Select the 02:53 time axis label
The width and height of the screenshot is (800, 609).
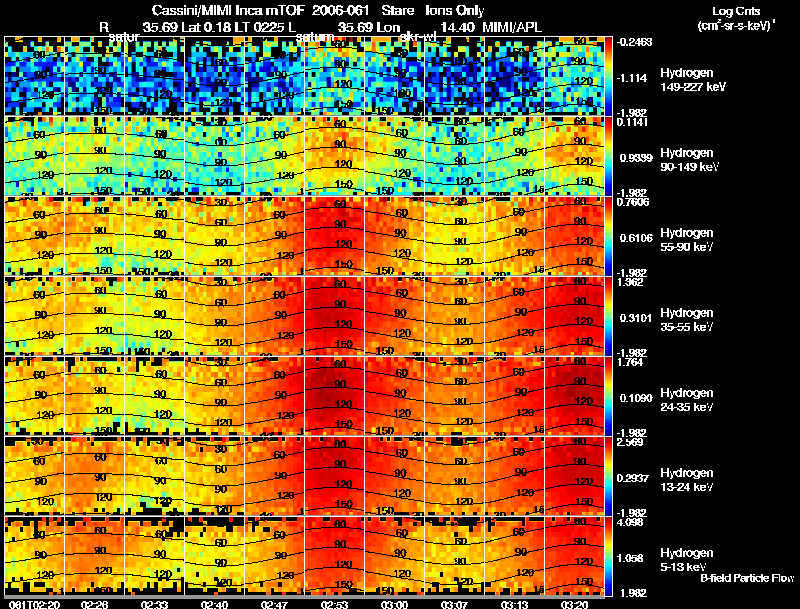tap(334, 603)
